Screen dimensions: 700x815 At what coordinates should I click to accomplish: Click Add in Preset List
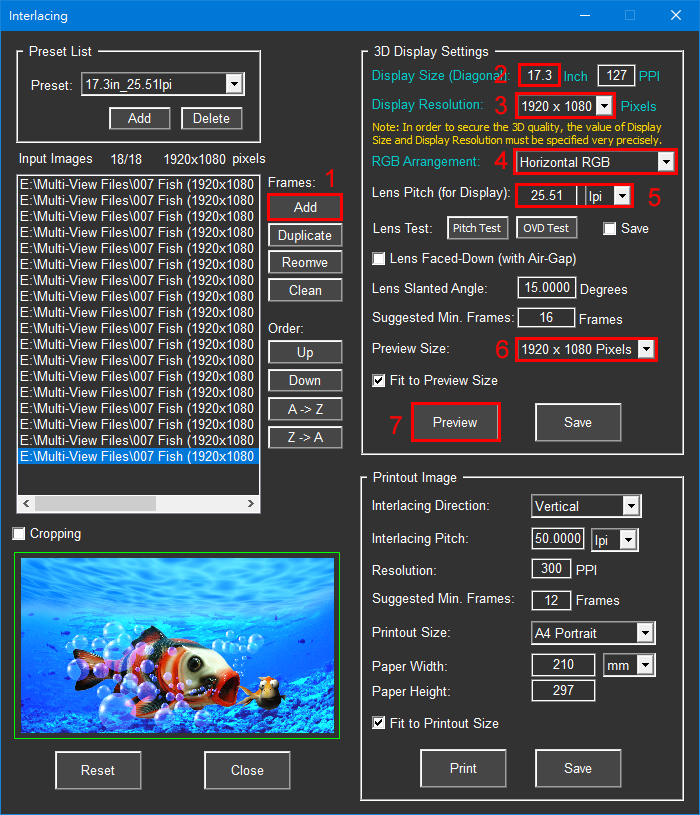click(x=139, y=119)
